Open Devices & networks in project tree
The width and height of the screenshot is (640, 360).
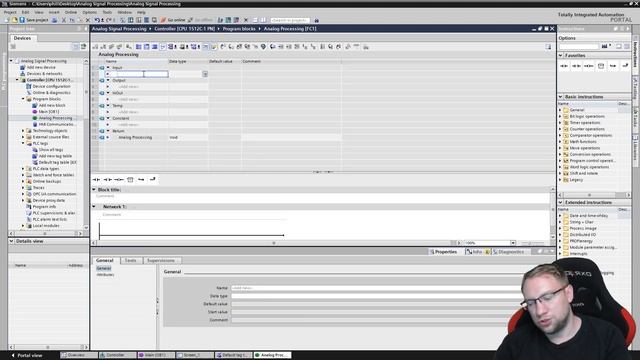[x=44, y=73]
